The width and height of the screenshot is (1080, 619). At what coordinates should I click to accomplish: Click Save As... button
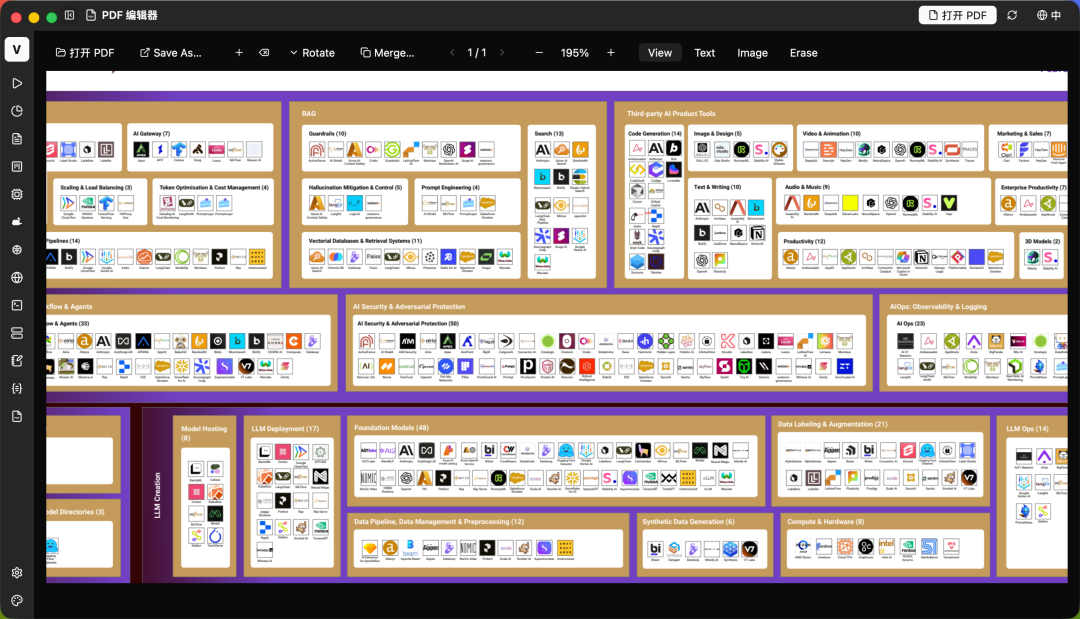[x=171, y=52]
